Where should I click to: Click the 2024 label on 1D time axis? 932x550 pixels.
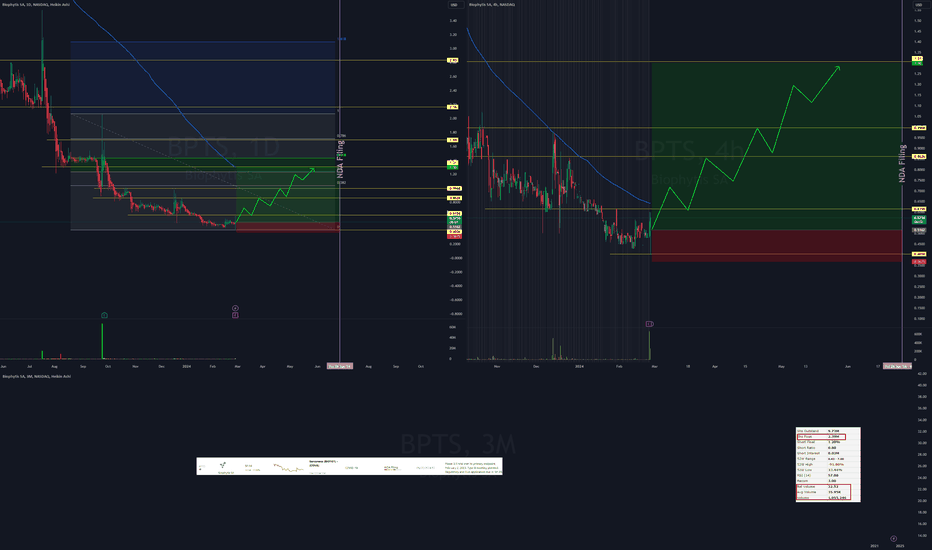click(187, 366)
